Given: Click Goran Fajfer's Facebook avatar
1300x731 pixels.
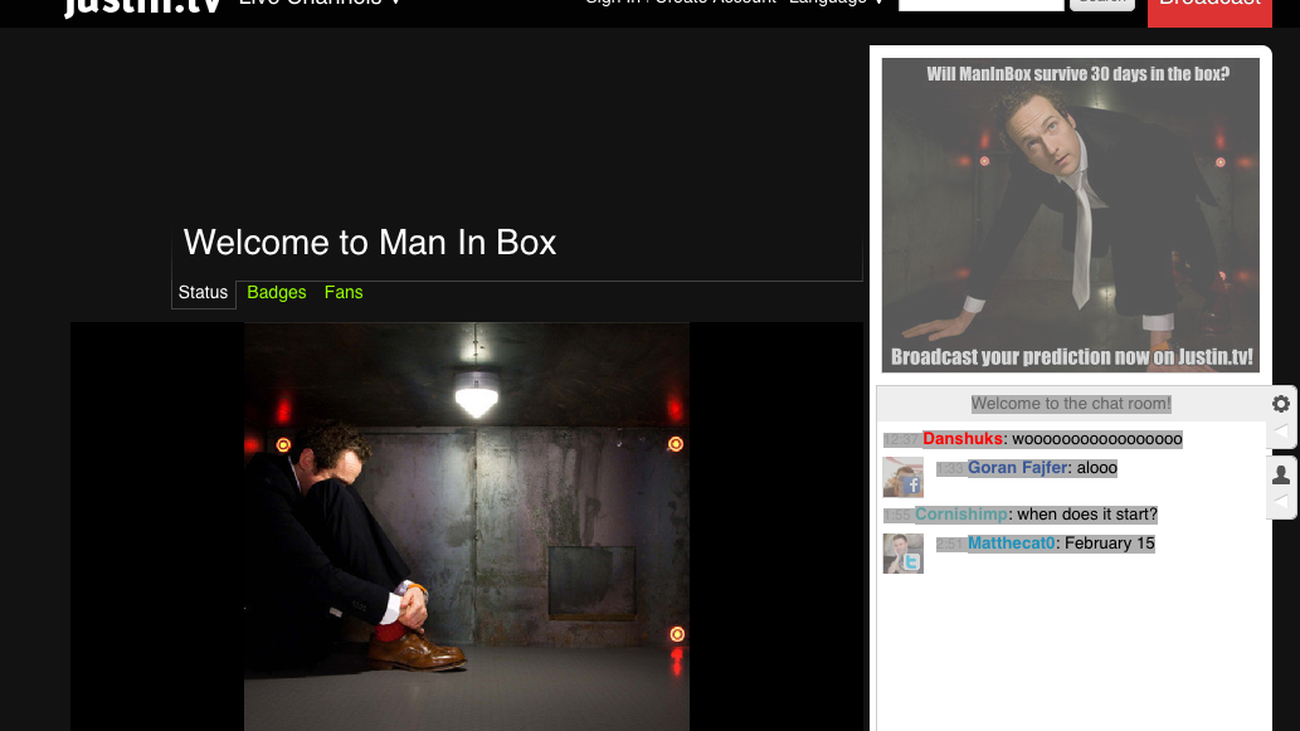Looking at the screenshot, I should [x=902, y=477].
